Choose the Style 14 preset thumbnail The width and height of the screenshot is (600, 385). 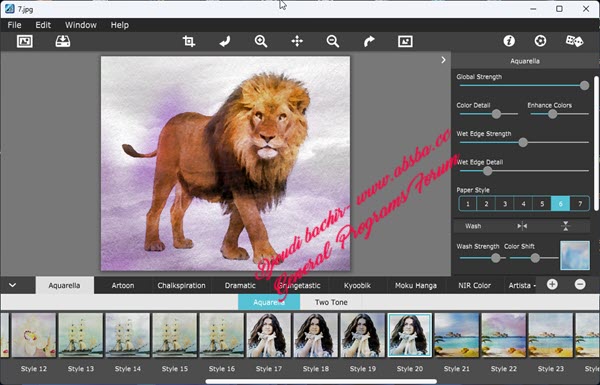click(128, 335)
